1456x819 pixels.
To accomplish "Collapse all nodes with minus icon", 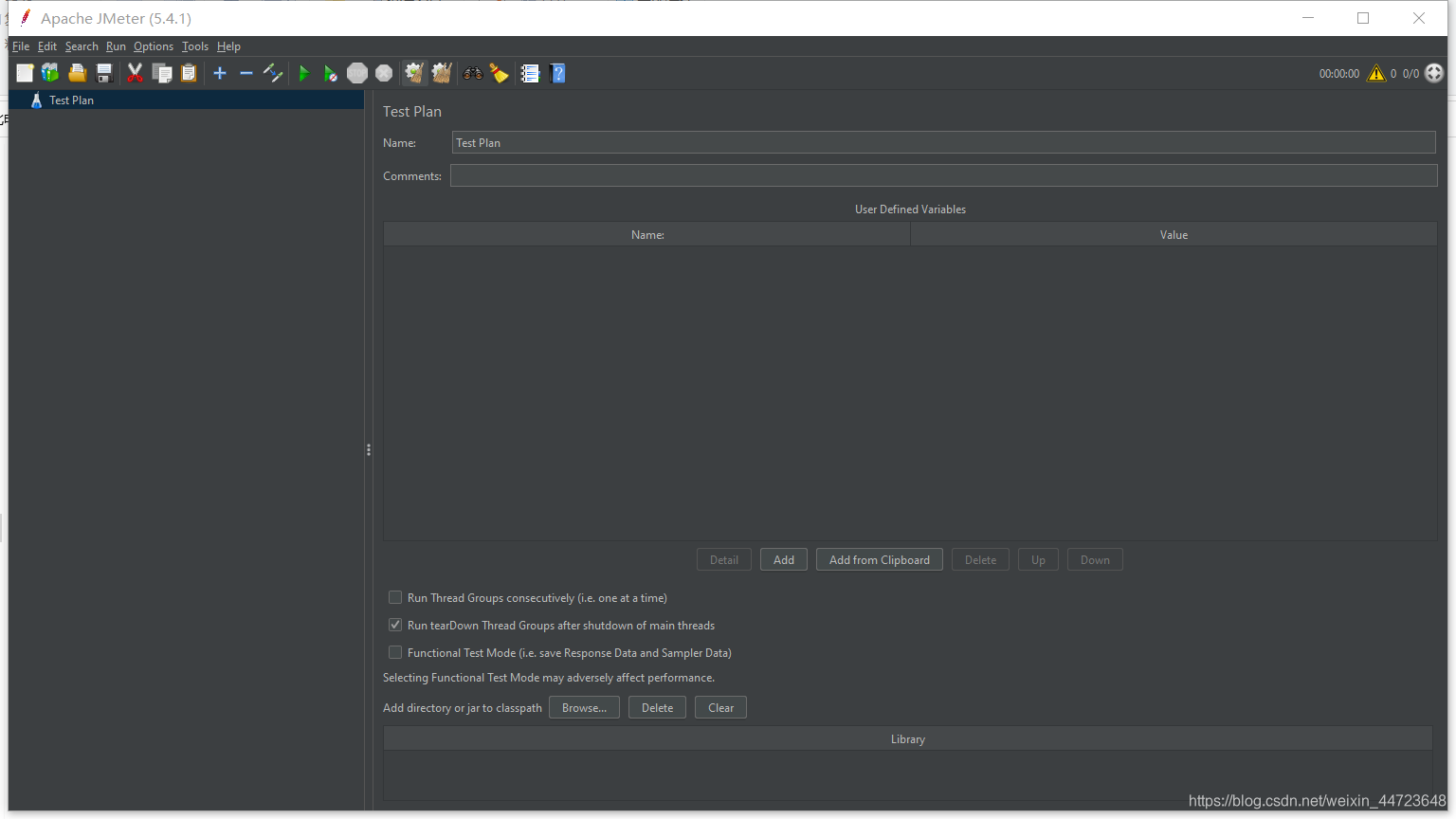I will 246,73.
